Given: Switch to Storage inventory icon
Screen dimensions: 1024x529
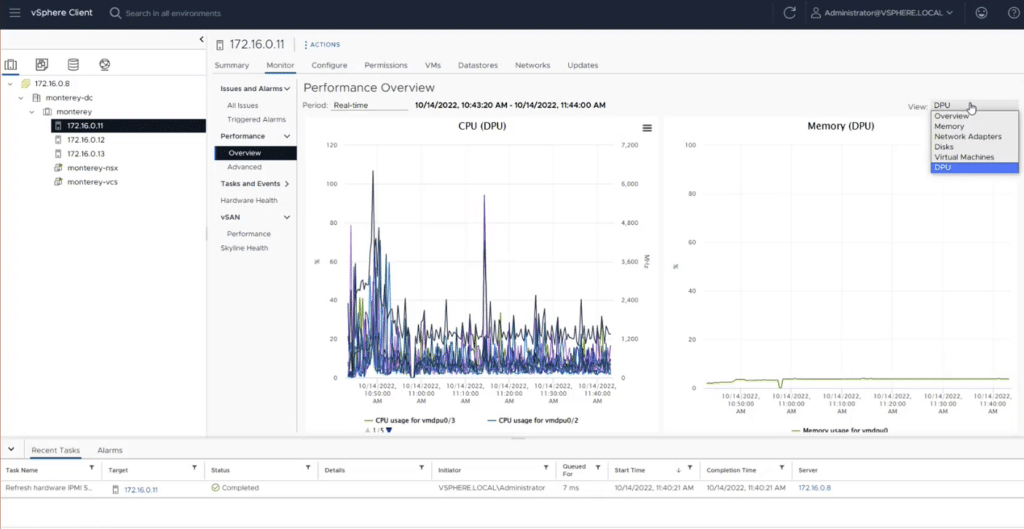Looking at the screenshot, I should click(73, 65).
